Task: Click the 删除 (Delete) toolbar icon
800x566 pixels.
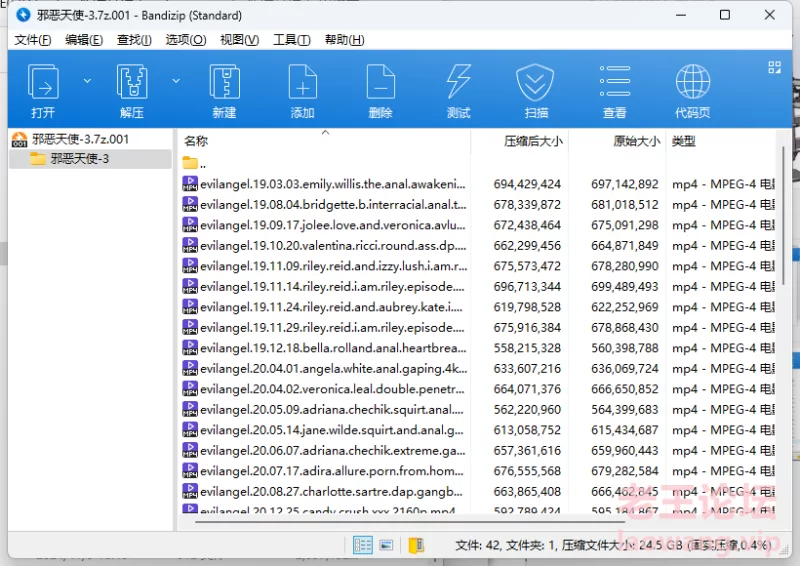Action: coord(381,82)
